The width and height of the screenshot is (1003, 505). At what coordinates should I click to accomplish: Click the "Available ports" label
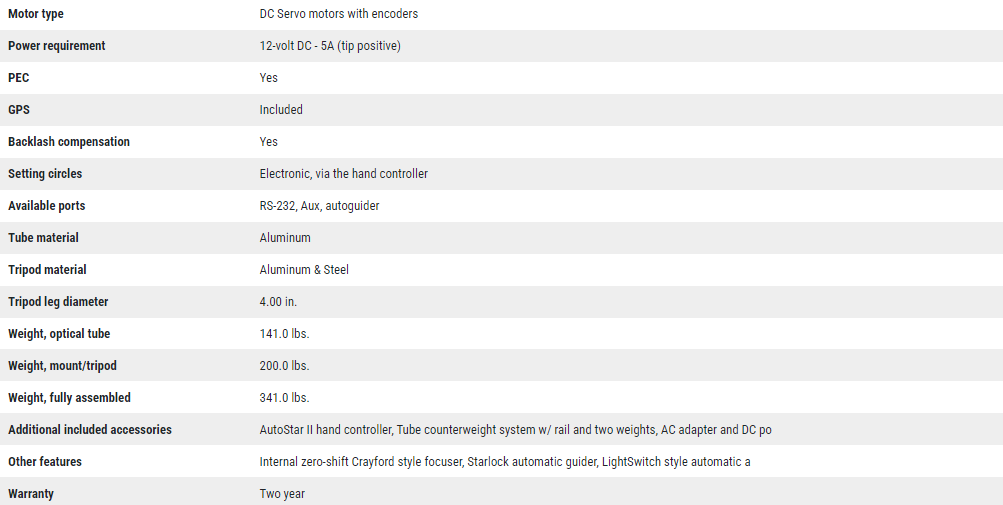point(46,206)
